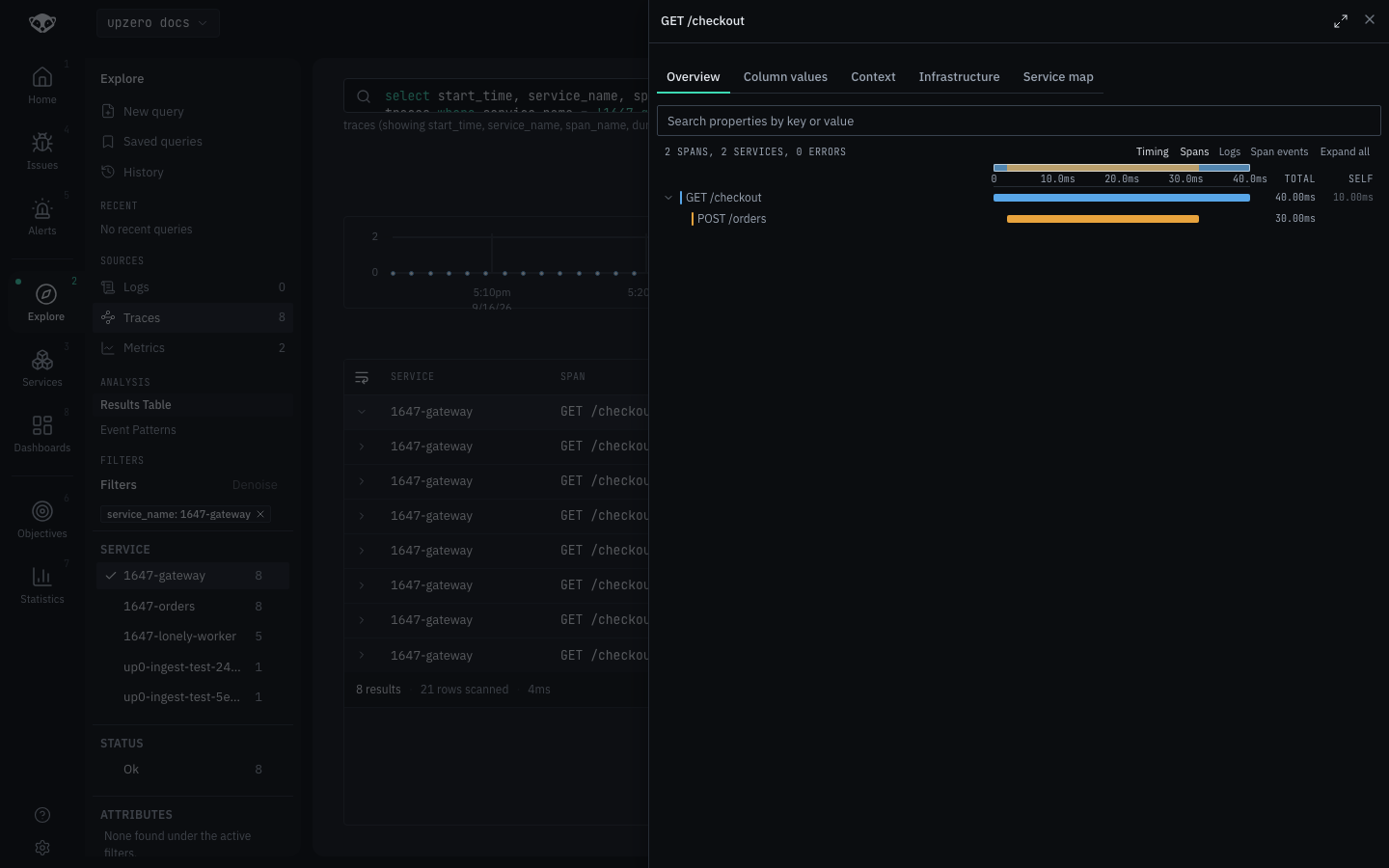Open the settings gear icon
The height and width of the screenshot is (868, 1389).
pos(42,848)
